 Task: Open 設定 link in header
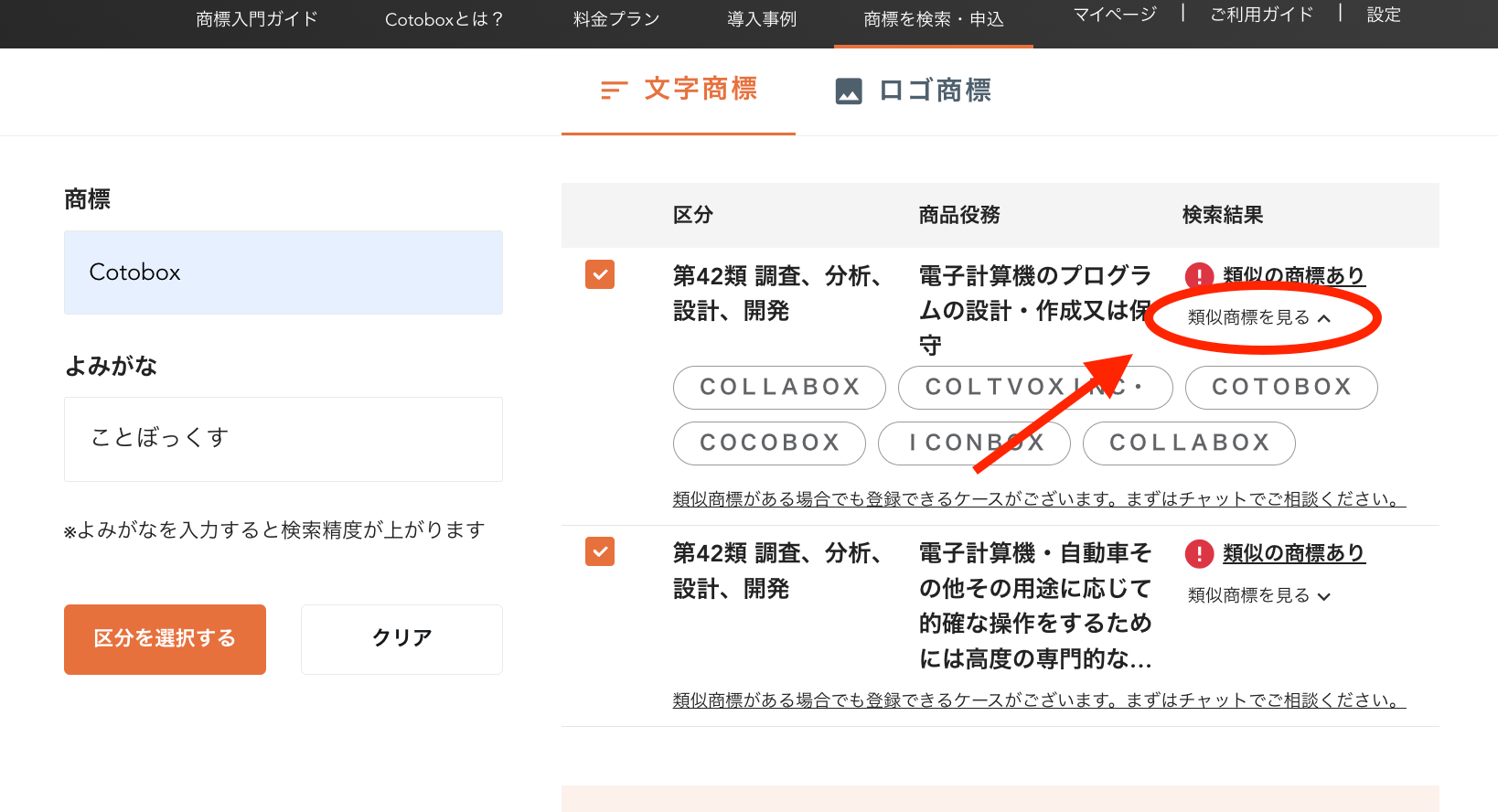(x=1384, y=15)
